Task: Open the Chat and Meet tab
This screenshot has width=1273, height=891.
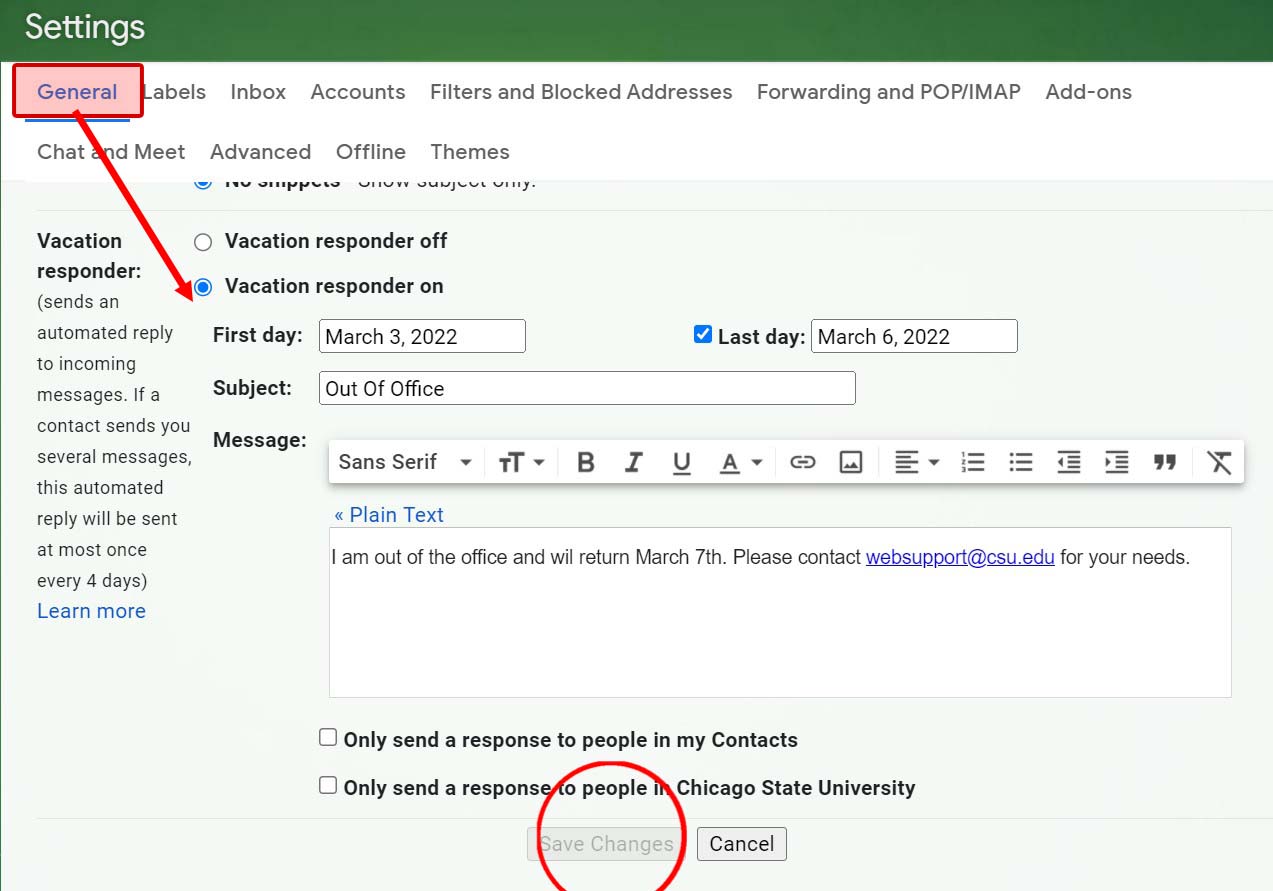Action: (111, 152)
